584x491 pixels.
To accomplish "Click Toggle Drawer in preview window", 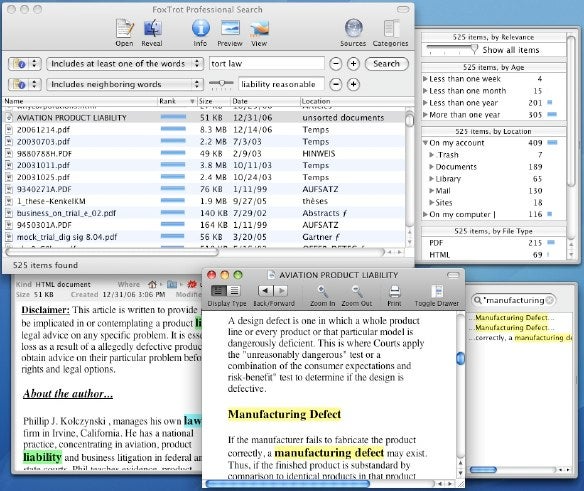I will (x=437, y=291).
